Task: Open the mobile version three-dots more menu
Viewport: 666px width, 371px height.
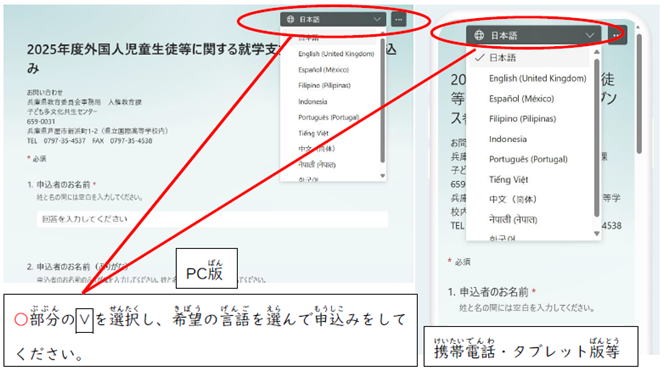Action: point(617,35)
